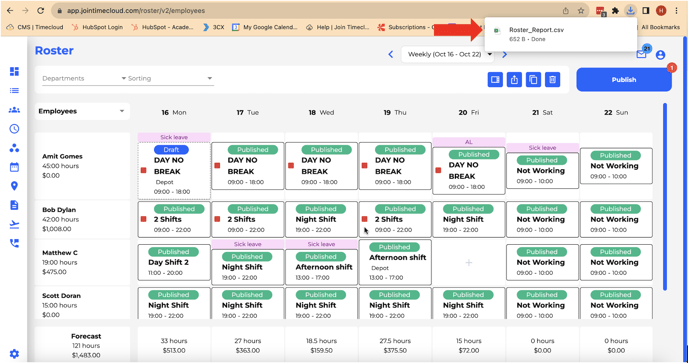Image resolution: width=688 pixels, height=363 pixels.
Task: Click Sick leave tag on Matthew C Tuesday
Action: coord(247,244)
